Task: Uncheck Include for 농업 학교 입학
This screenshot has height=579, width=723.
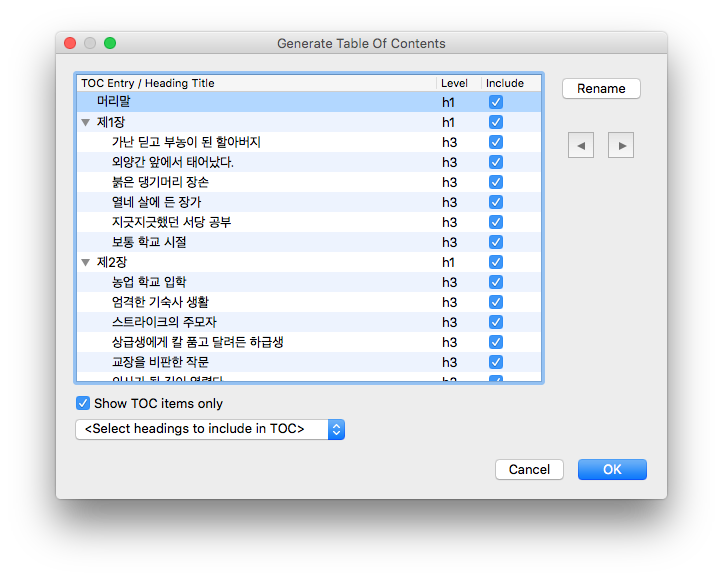Action: click(496, 282)
